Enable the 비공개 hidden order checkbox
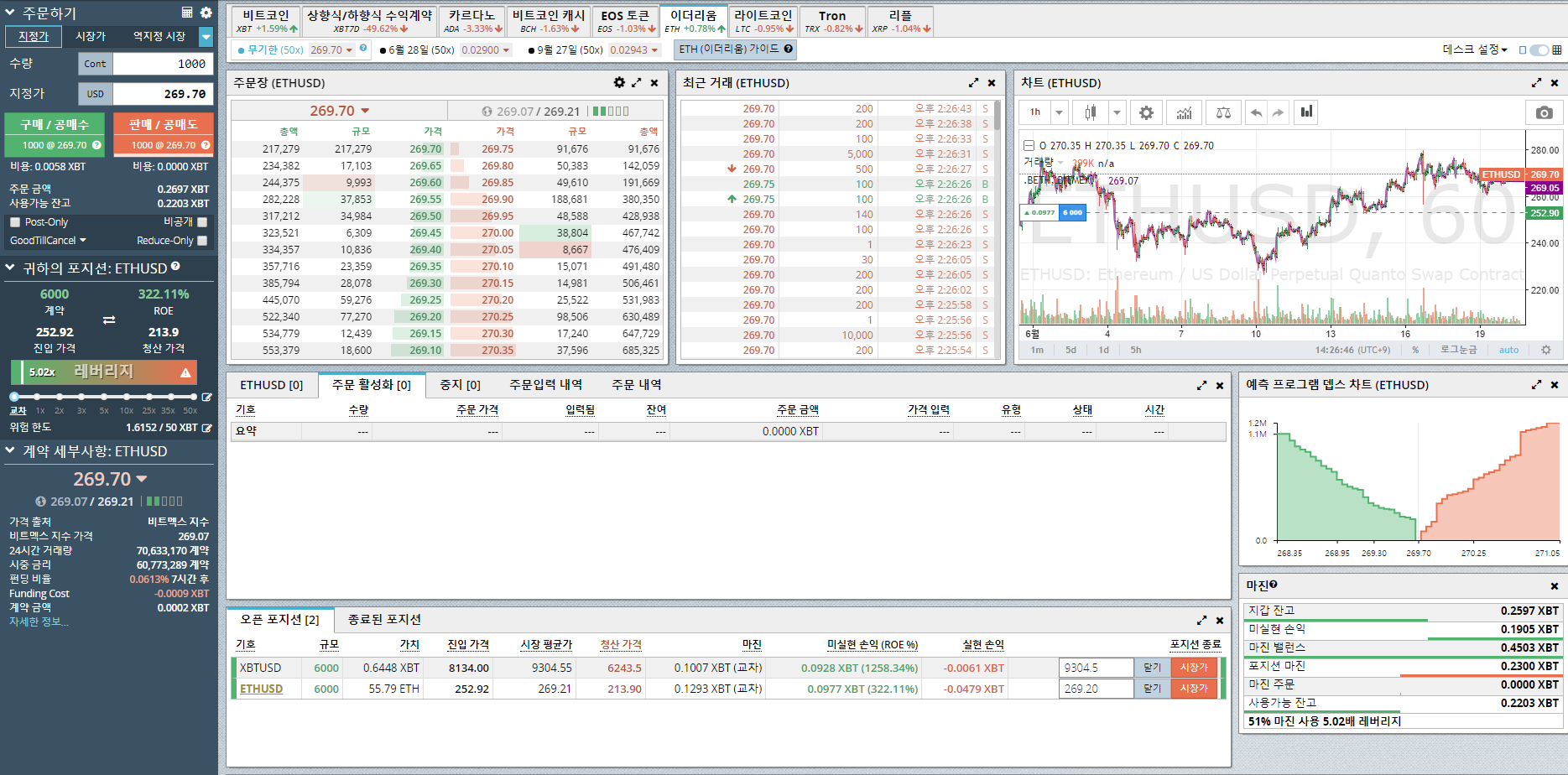 [202, 222]
